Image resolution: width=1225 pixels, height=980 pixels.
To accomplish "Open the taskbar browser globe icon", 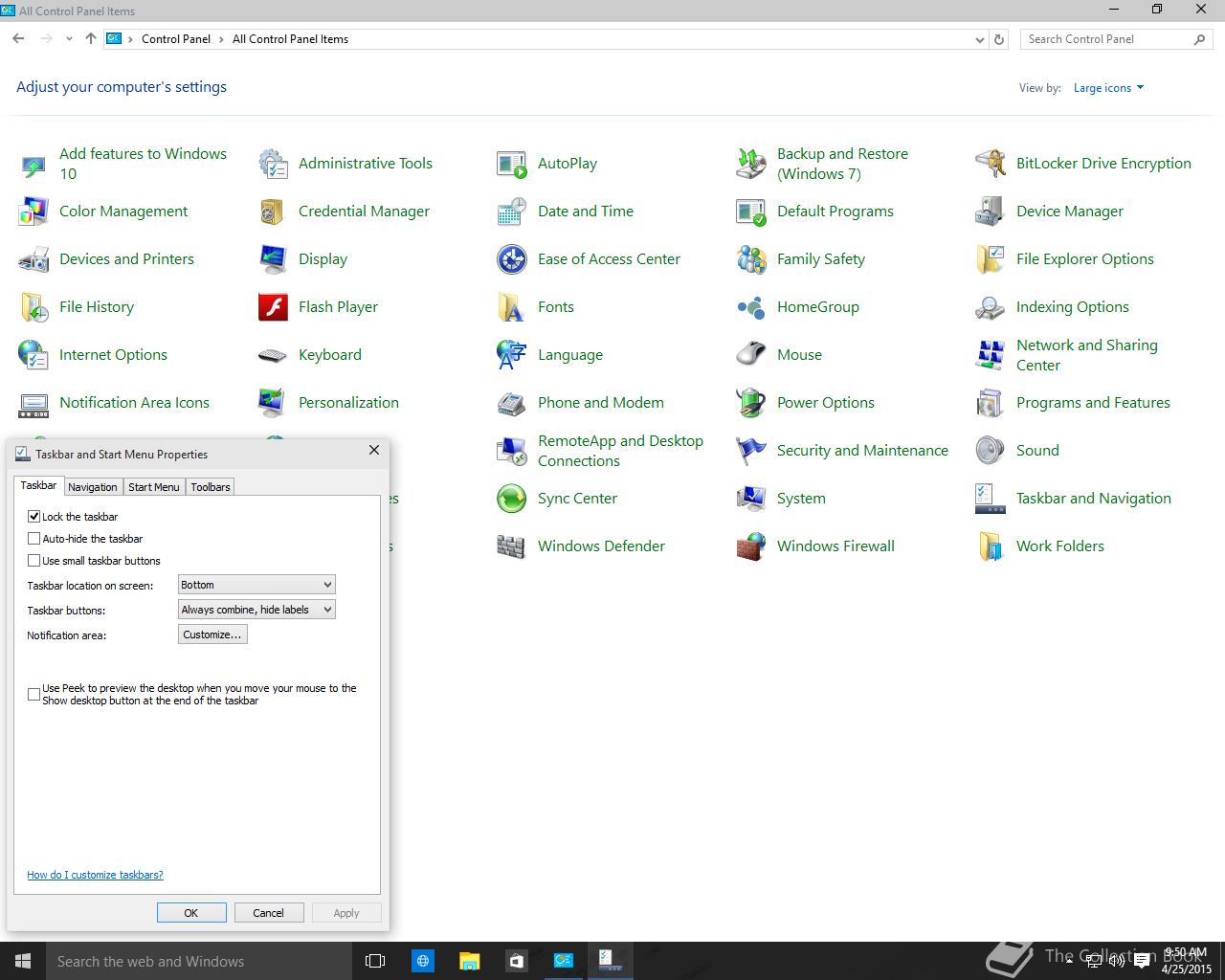I will point(422,961).
